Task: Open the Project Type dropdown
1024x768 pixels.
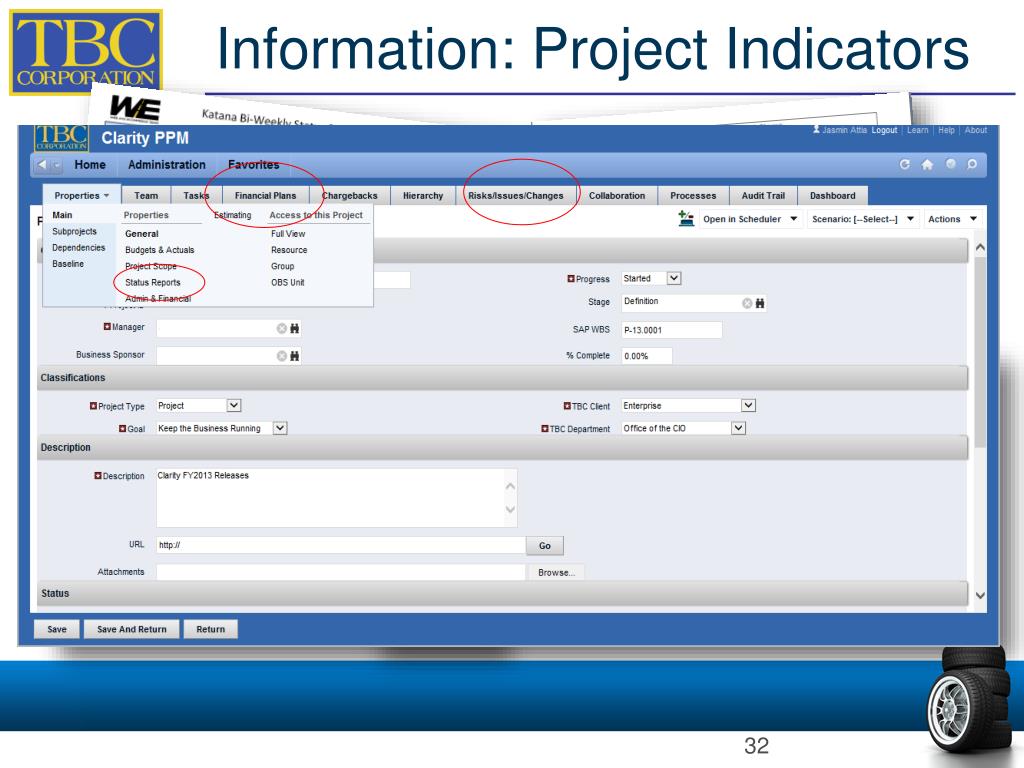Action: pos(234,406)
